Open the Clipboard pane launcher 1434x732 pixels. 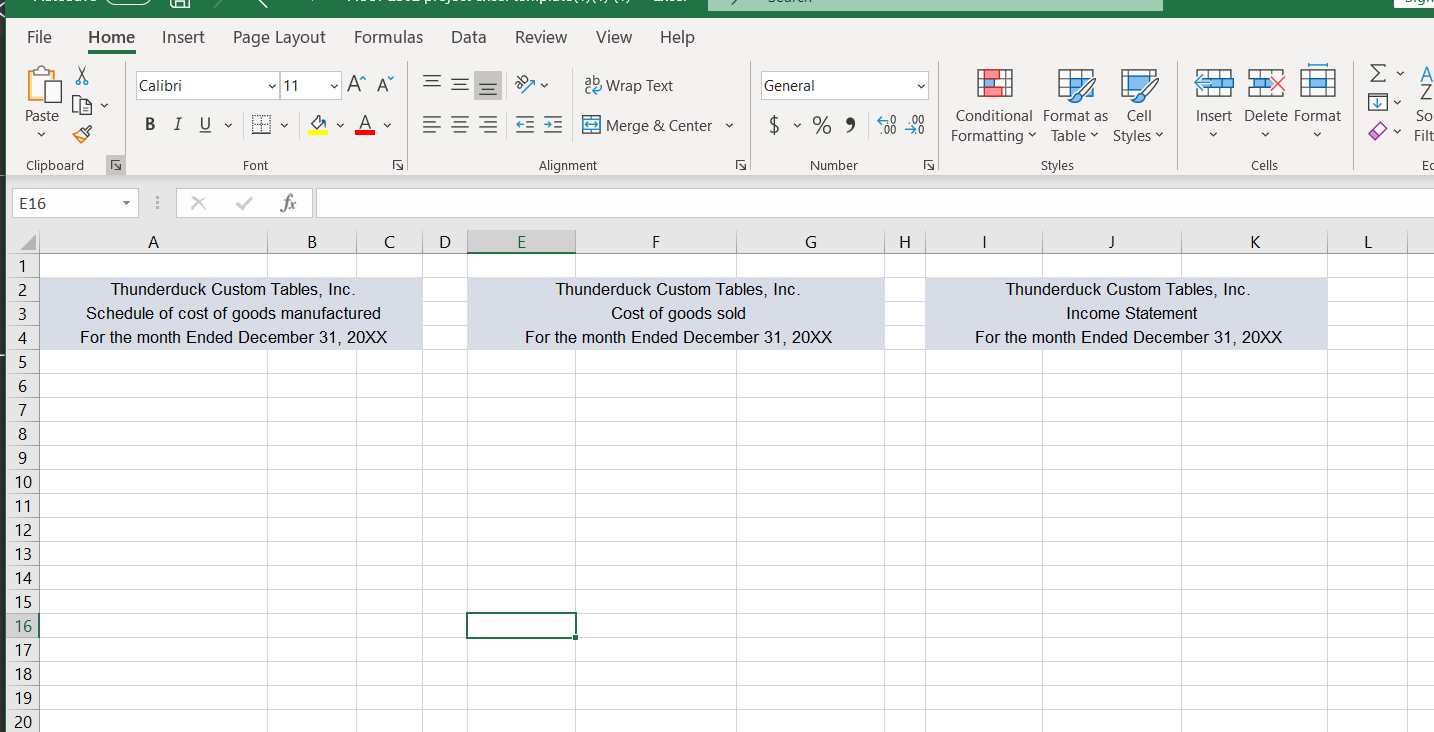pos(115,165)
